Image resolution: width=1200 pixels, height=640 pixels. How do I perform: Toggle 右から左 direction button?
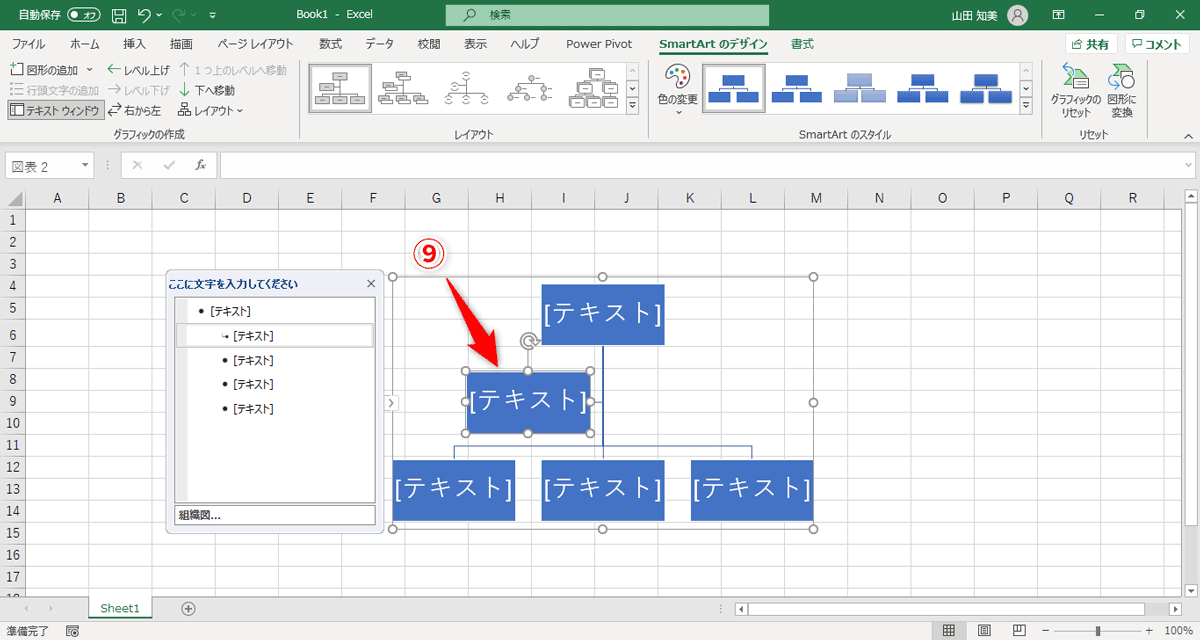(x=134, y=110)
